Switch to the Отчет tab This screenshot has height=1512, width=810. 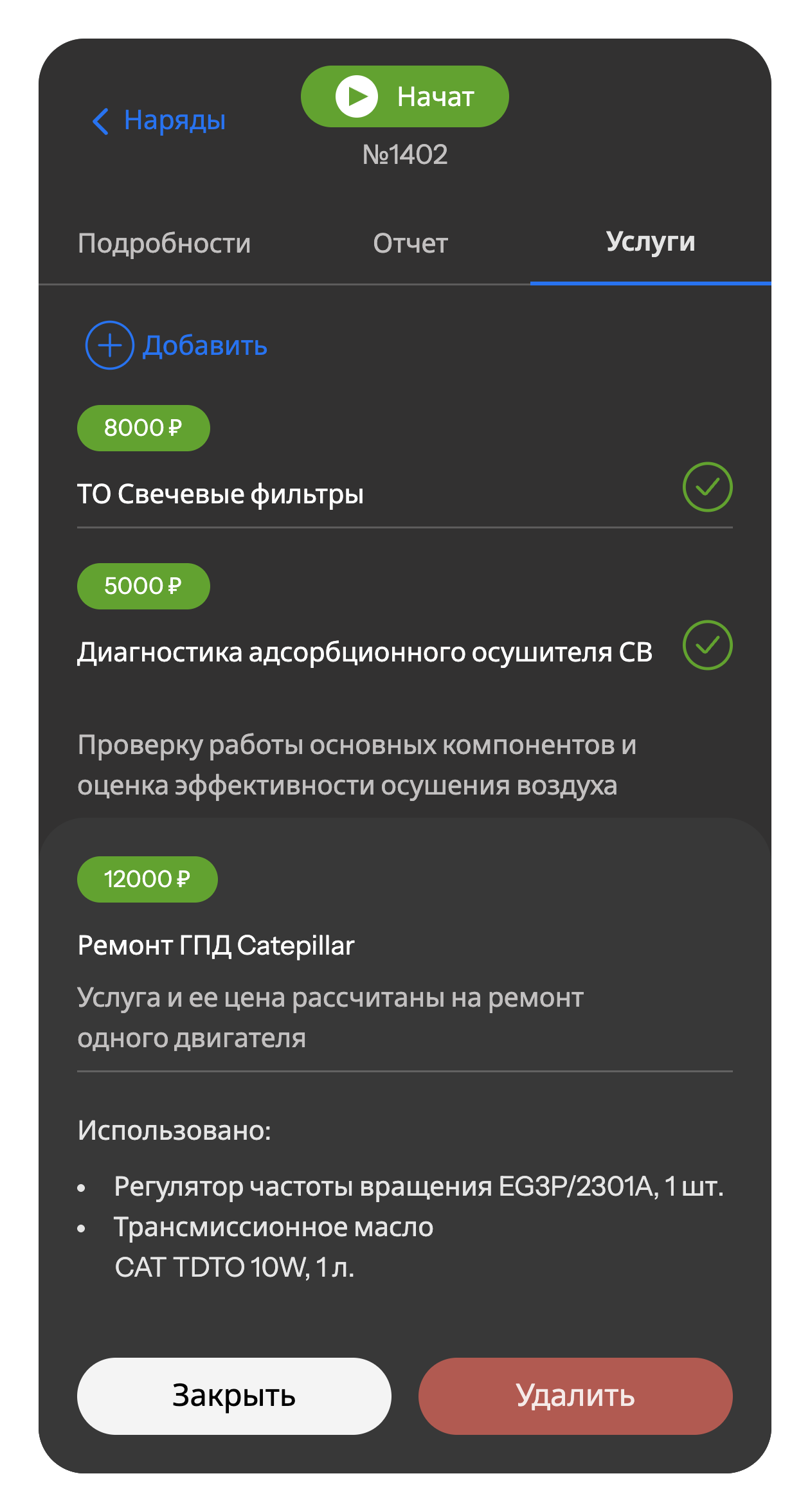pyautogui.click(x=410, y=244)
